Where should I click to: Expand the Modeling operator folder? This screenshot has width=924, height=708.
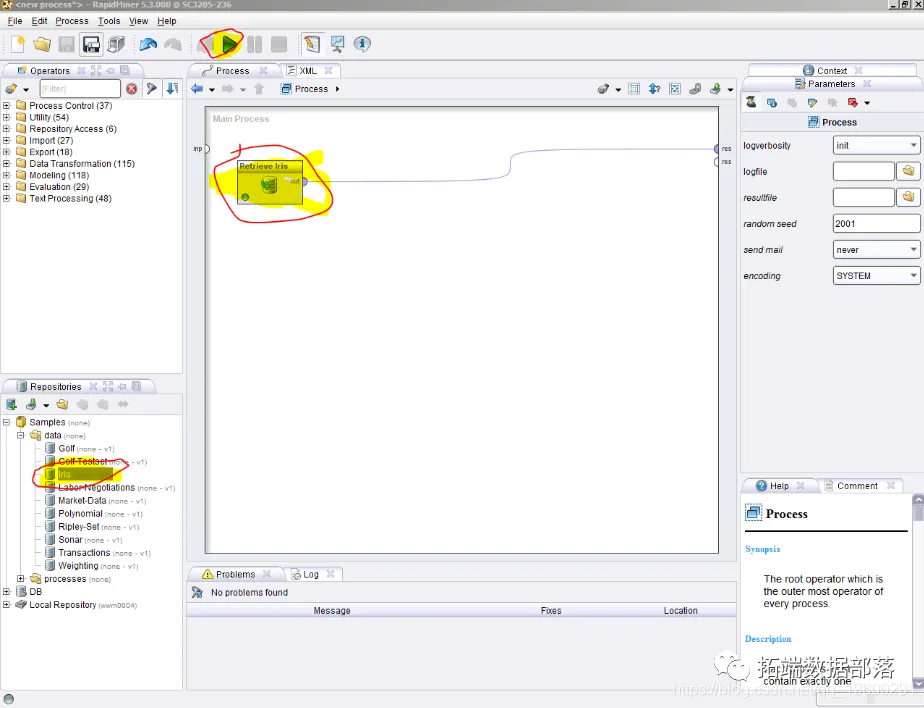[x=6, y=175]
